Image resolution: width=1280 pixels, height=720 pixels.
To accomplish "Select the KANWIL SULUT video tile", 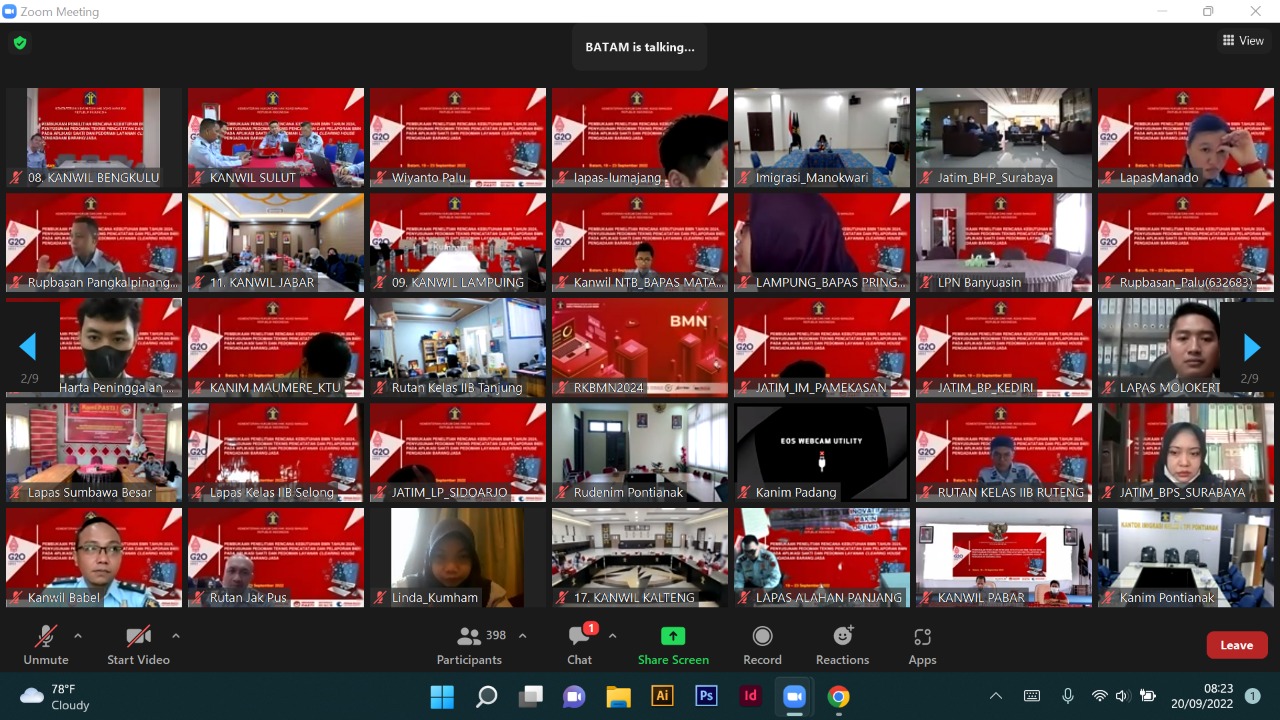I will point(276,137).
